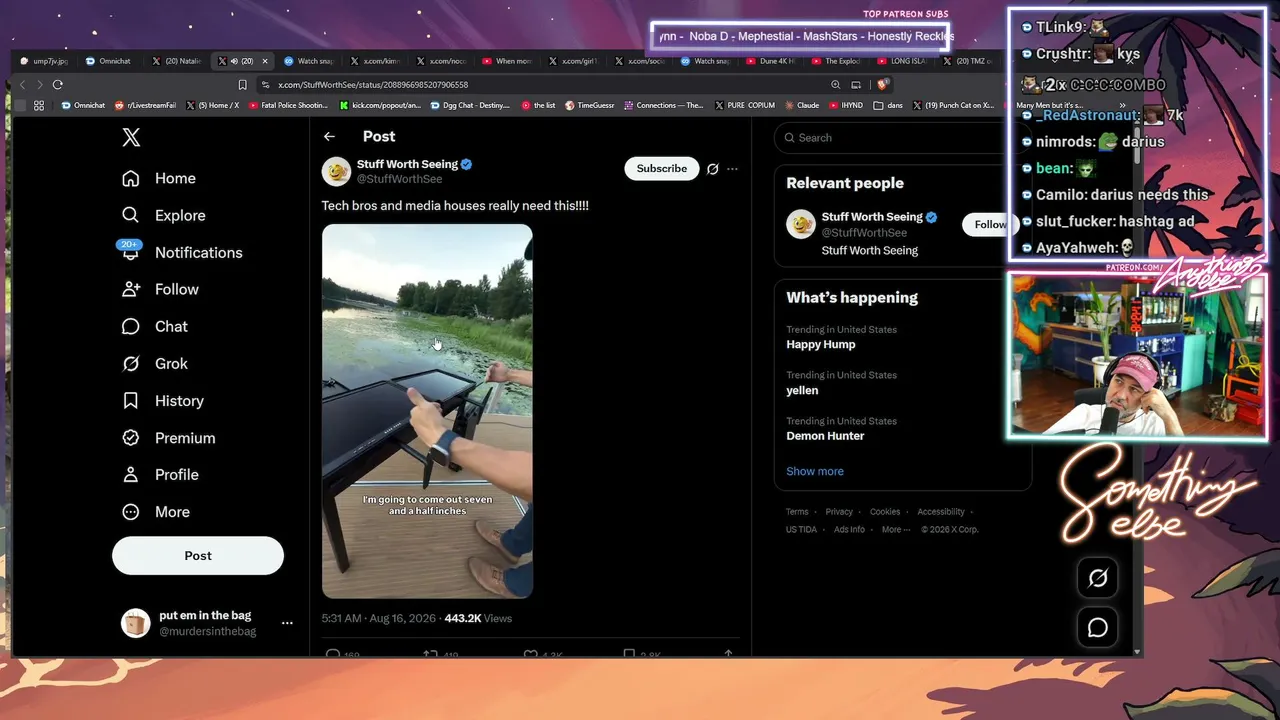Image resolution: width=1280 pixels, height=720 pixels.
Task: Open the Claude bookmark
Action: pyautogui.click(x=802, y=105)
